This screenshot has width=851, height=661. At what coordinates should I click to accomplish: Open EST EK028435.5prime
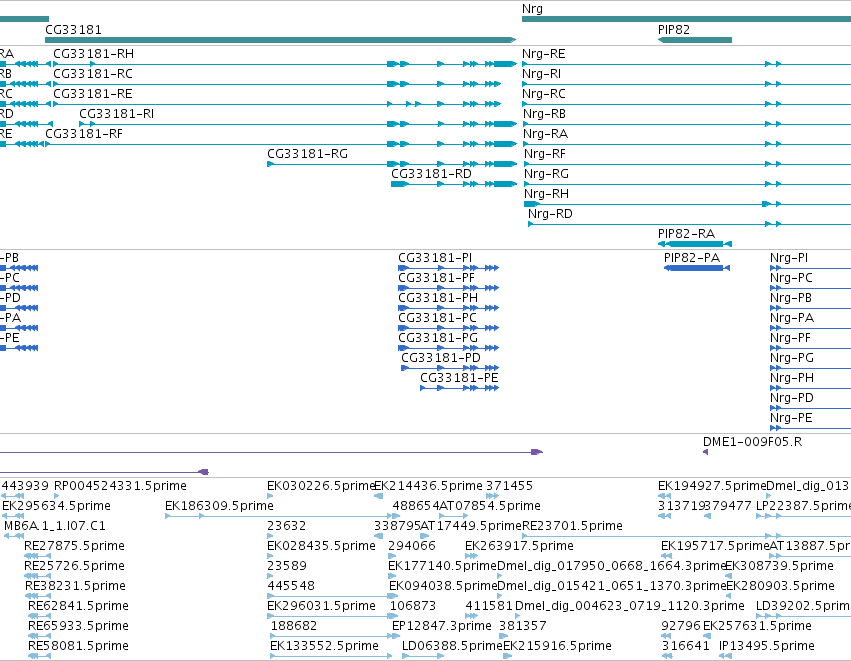coord(321,546)
